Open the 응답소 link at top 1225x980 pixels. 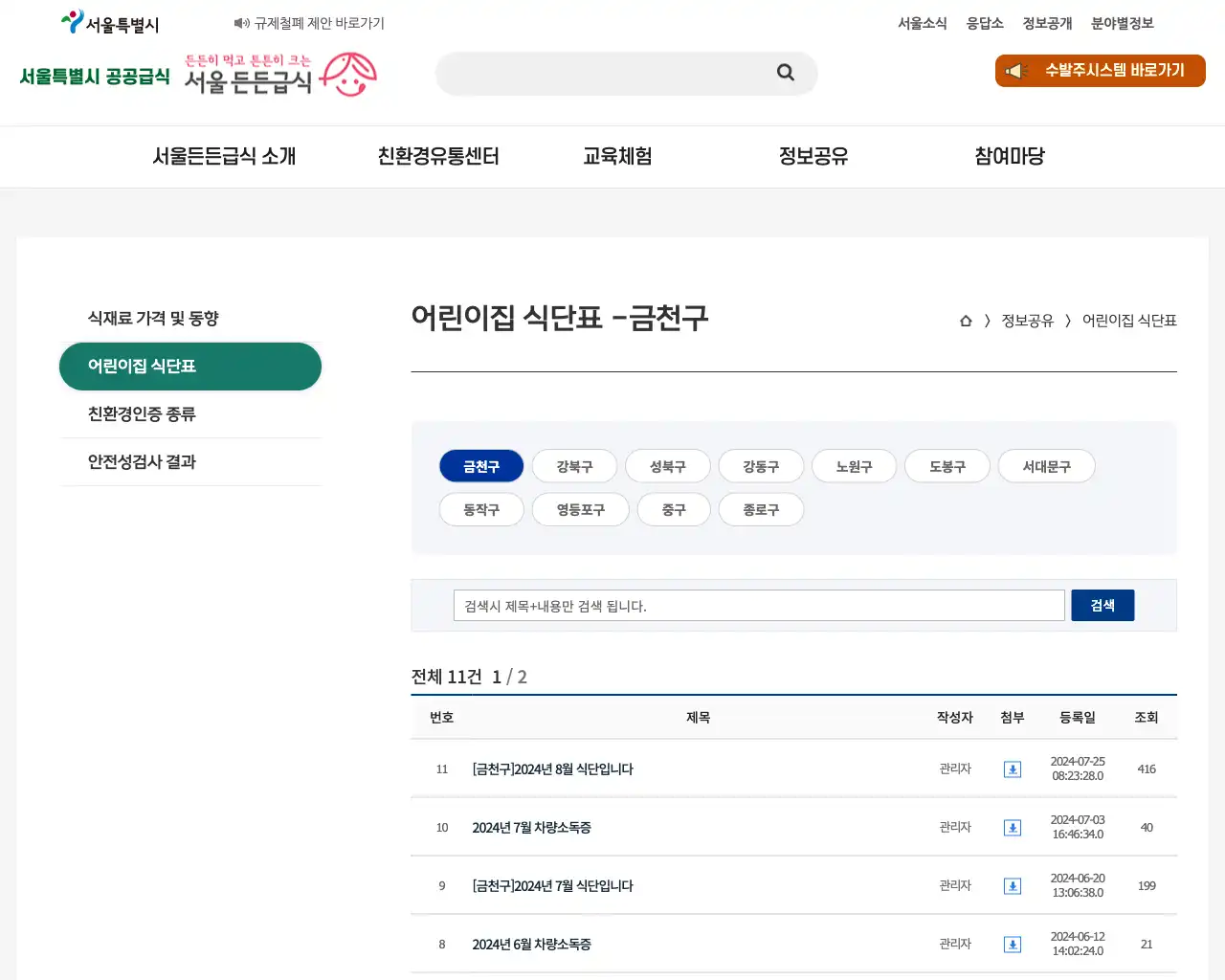pyautogui.click(x=985, y=23)
